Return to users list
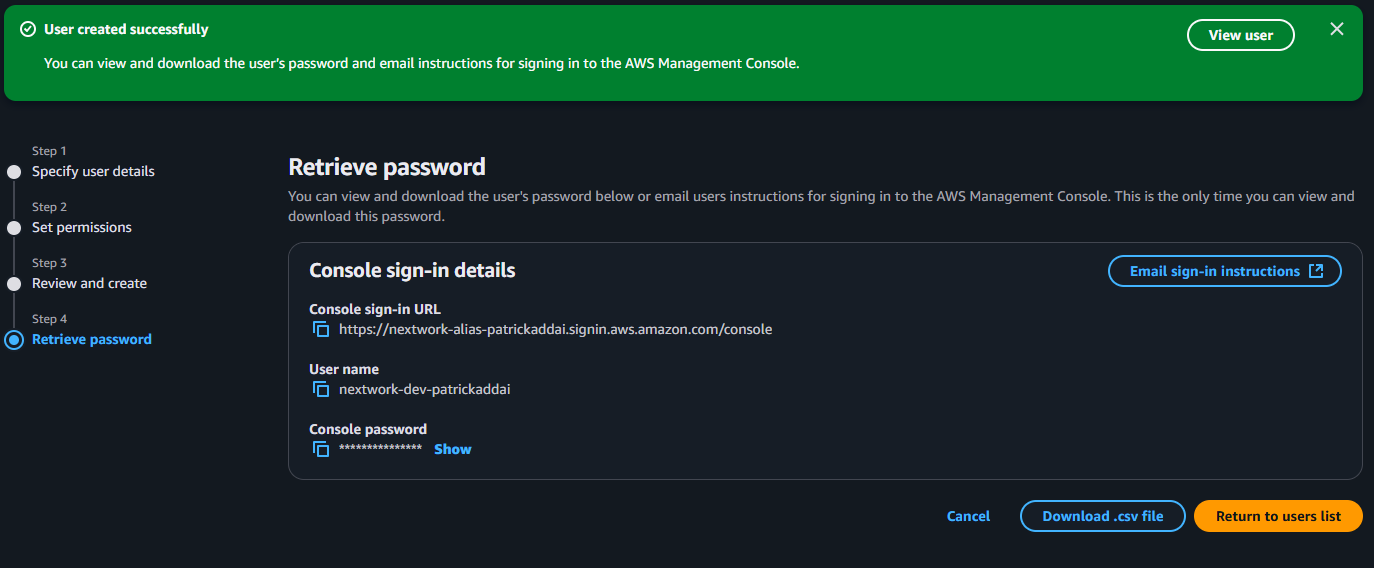 pos(1278,516)
